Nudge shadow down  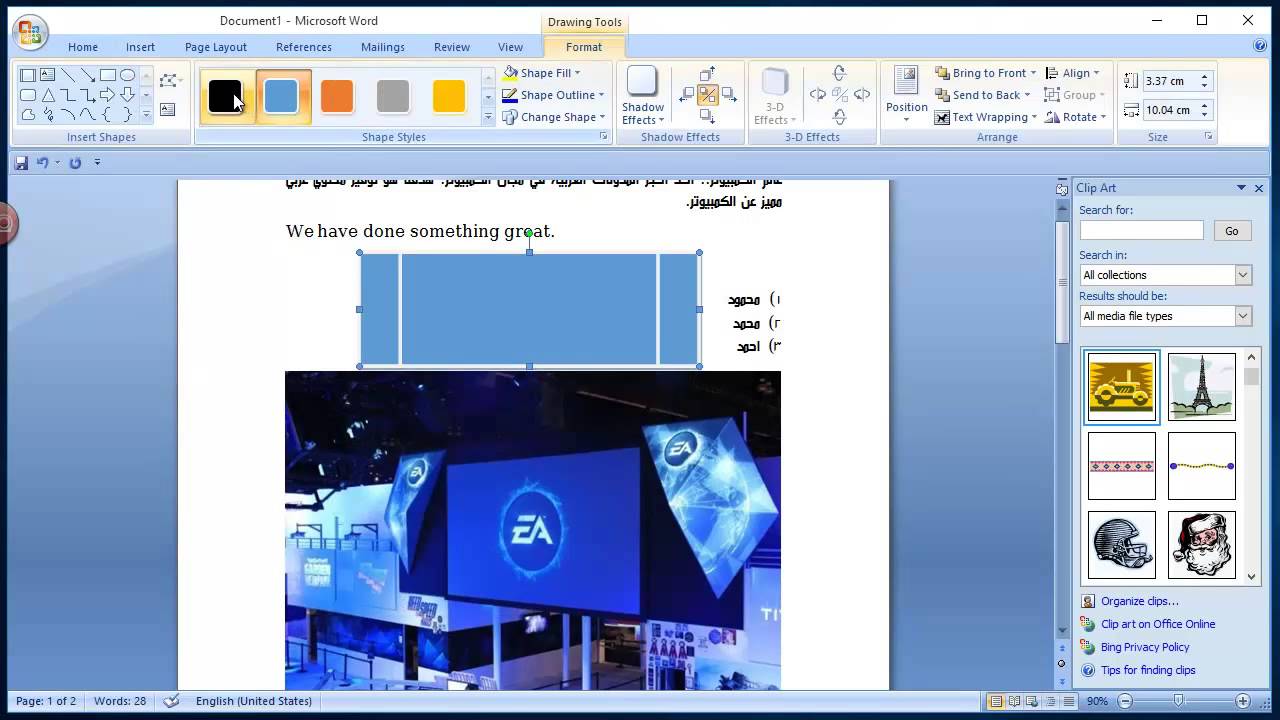708,116
